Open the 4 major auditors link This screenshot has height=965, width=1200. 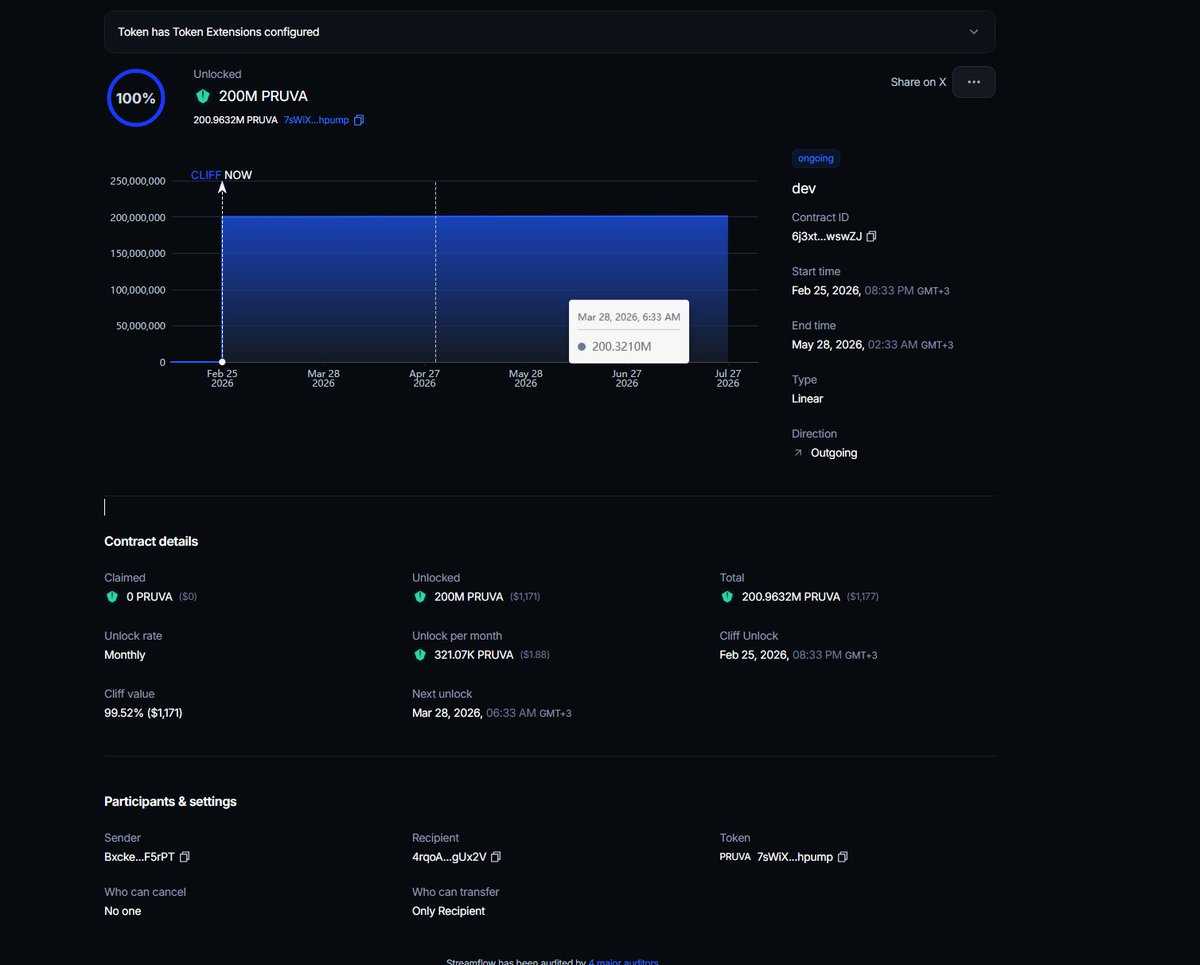tap(623, 961)
